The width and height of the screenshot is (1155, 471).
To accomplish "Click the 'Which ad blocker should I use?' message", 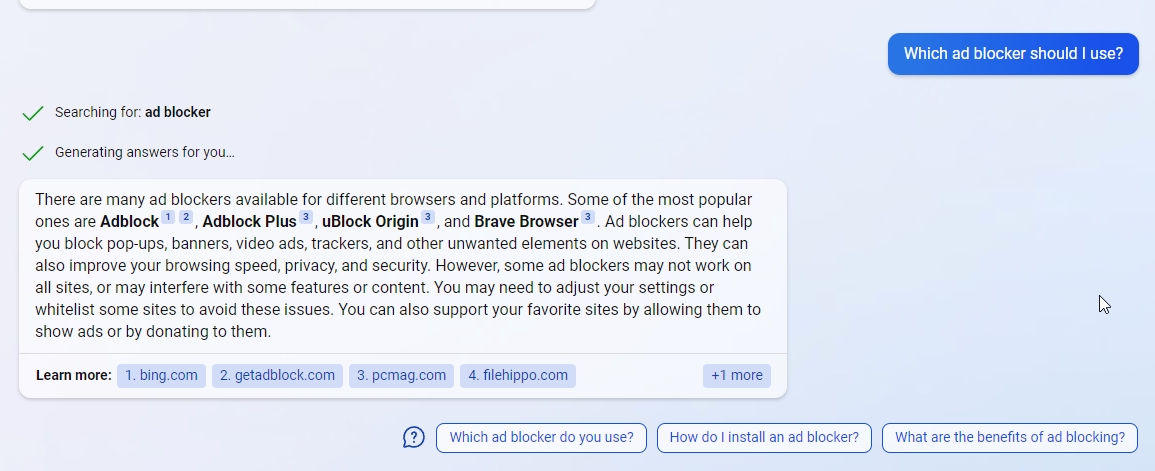I will click(x=1013, y=54).
